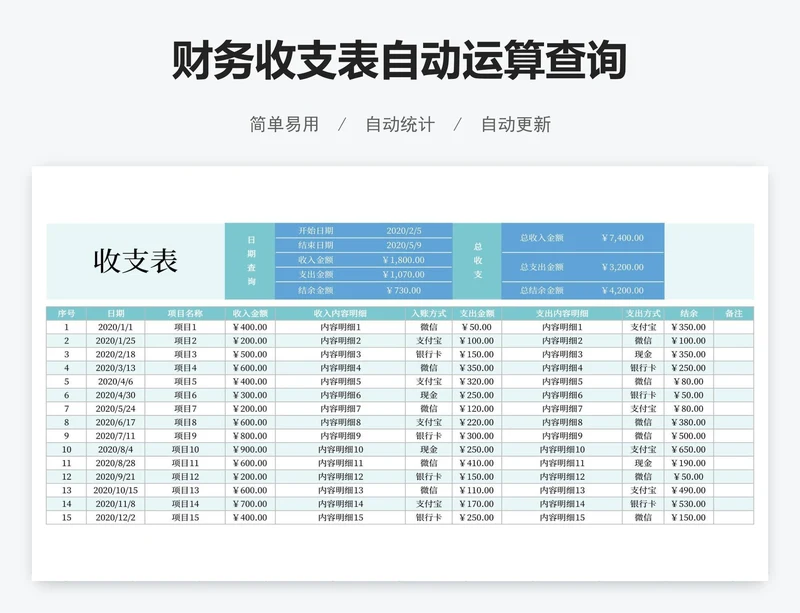Select income amount ¥500.00 in row 3

250,354
